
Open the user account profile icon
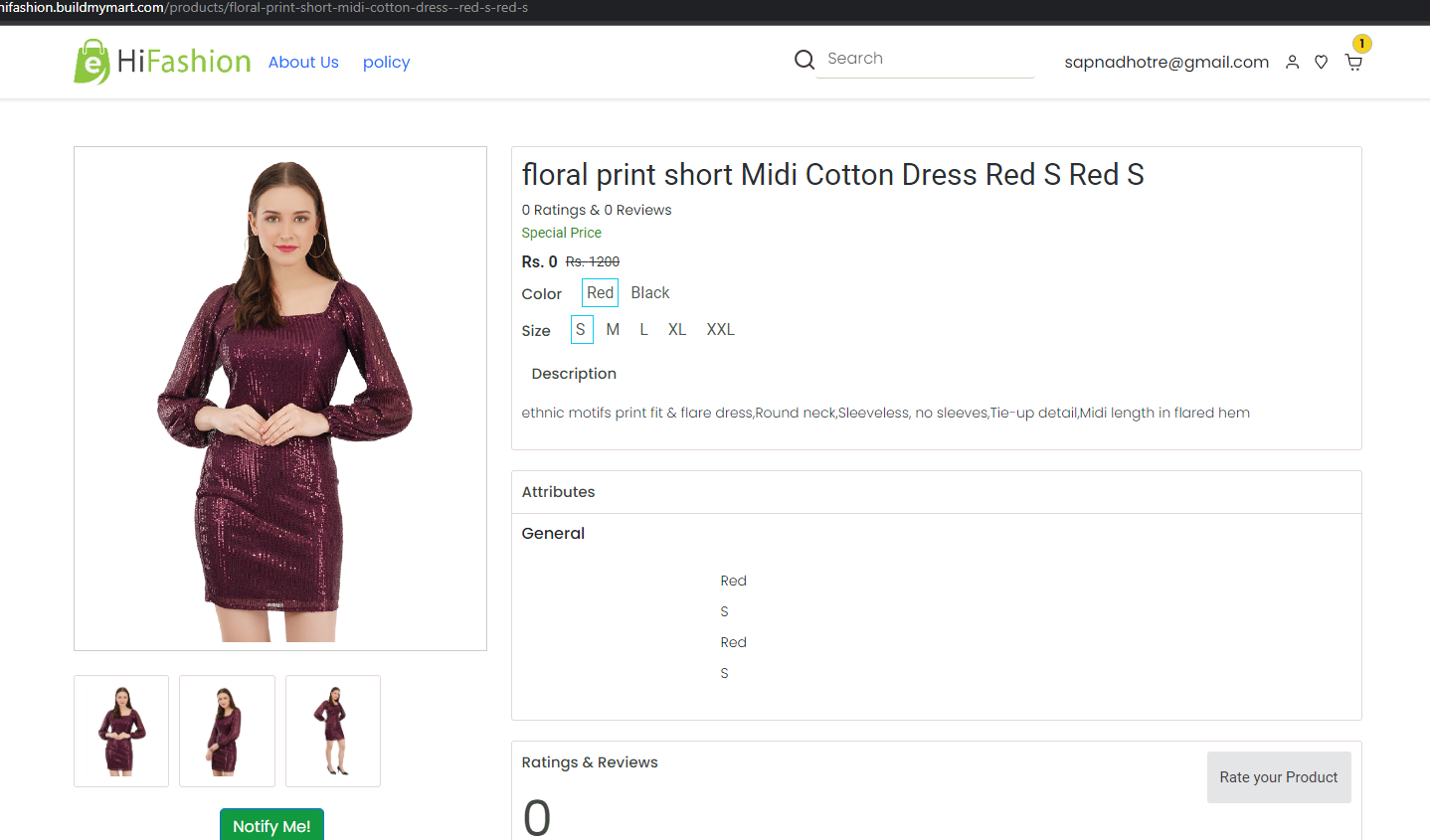click(1292, 62)
